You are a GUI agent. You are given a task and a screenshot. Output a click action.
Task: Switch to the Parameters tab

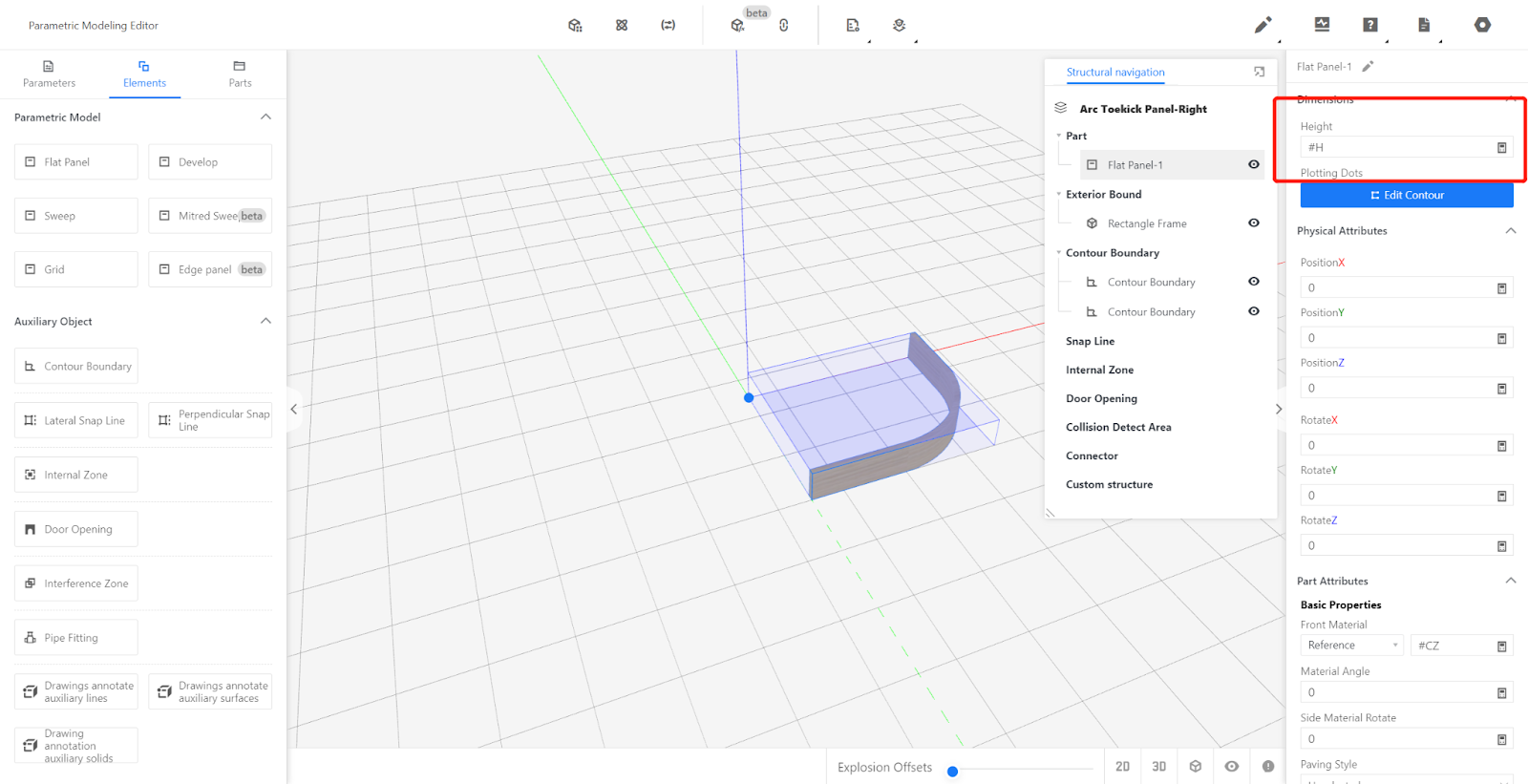tap(49, 74)
